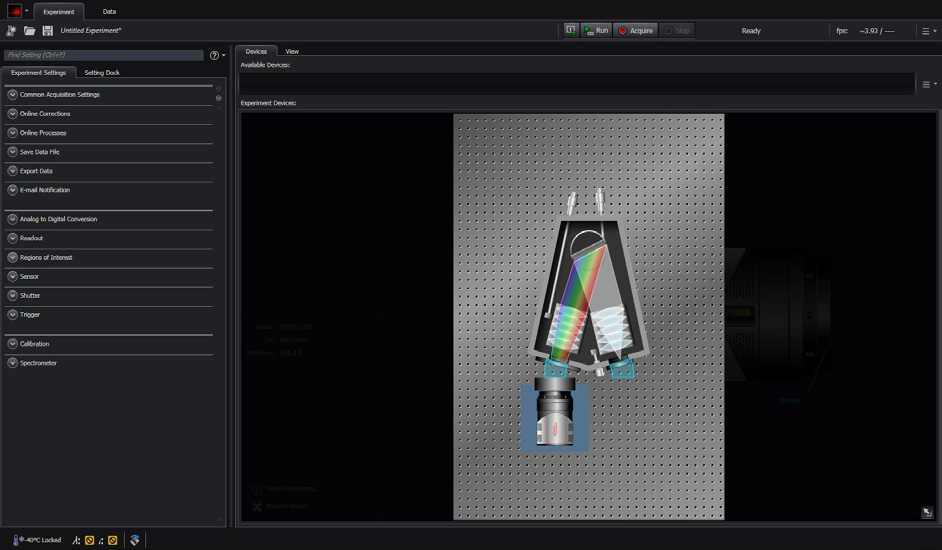Select the Setting Dock tab
942x550 pixels.
click(x=102, y=73)
